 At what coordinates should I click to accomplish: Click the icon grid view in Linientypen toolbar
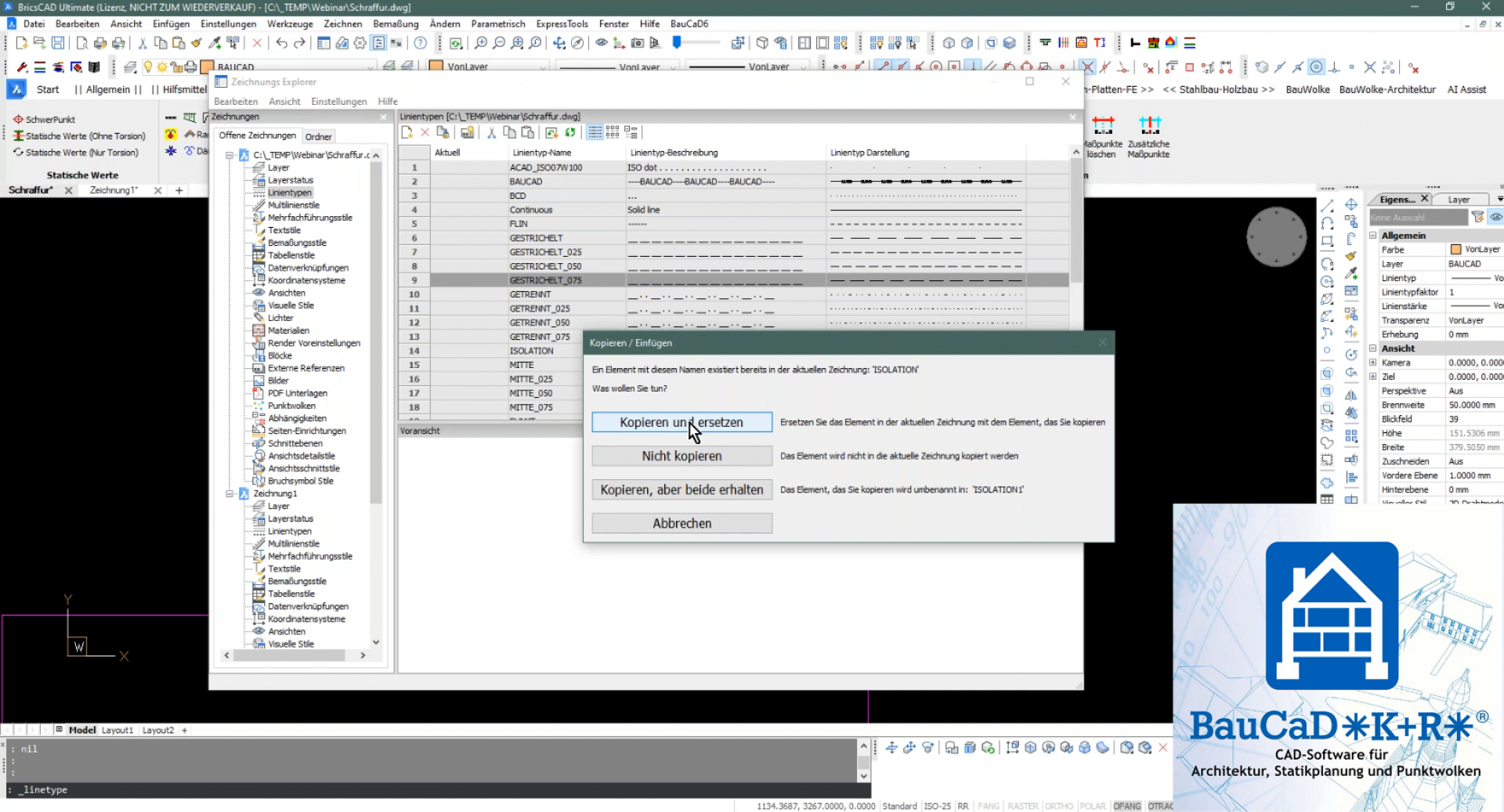pyautogui.click(x=613, y=132)
